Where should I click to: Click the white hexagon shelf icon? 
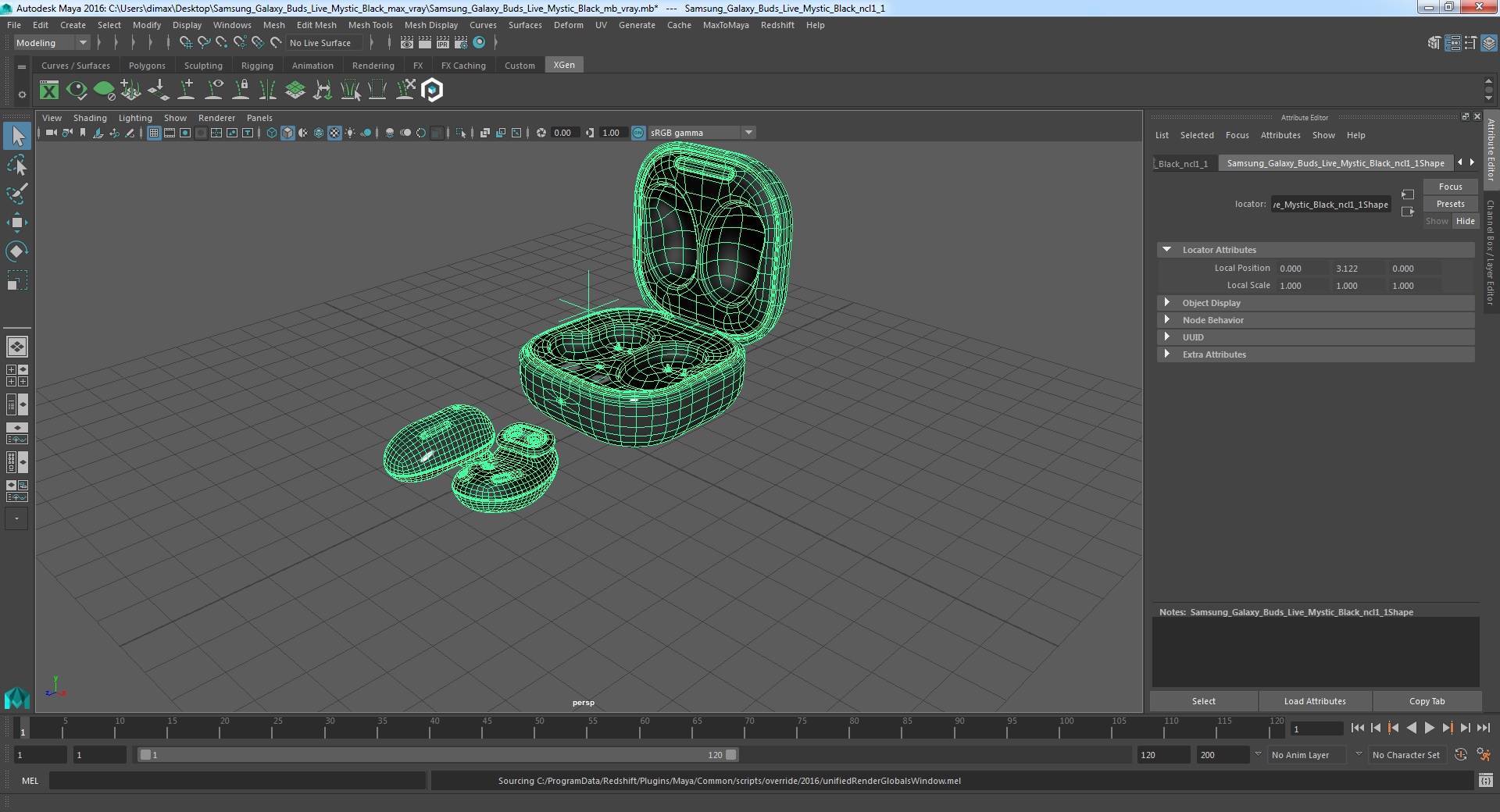432,91
